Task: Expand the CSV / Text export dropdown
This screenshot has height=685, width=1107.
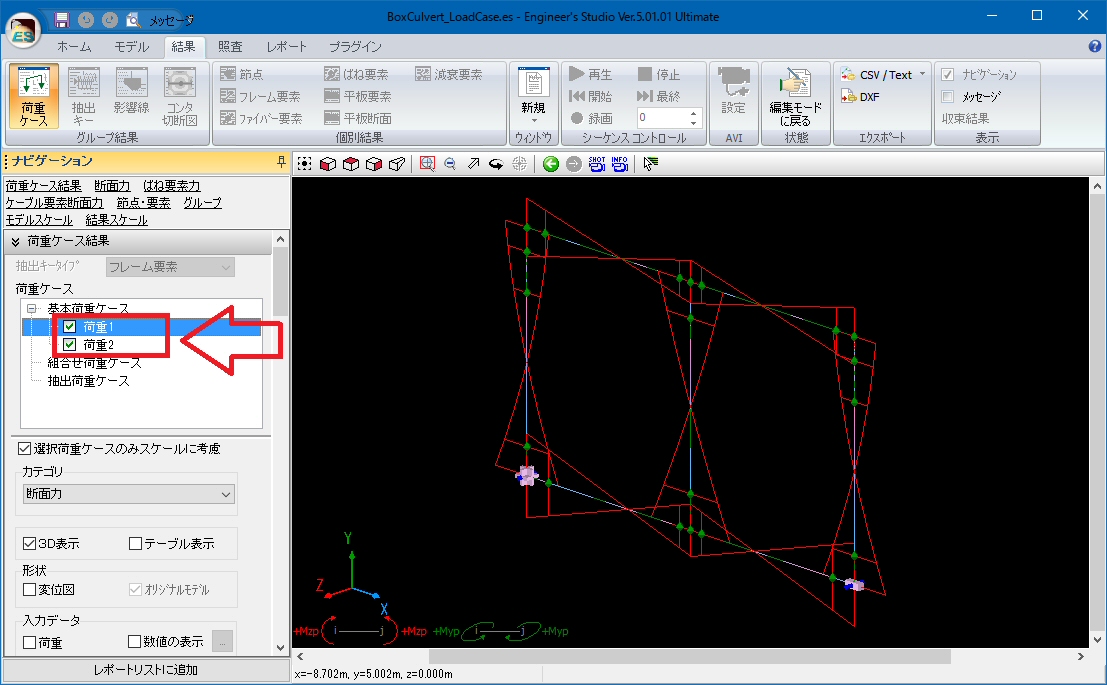Action: click(x=922, y=75)
